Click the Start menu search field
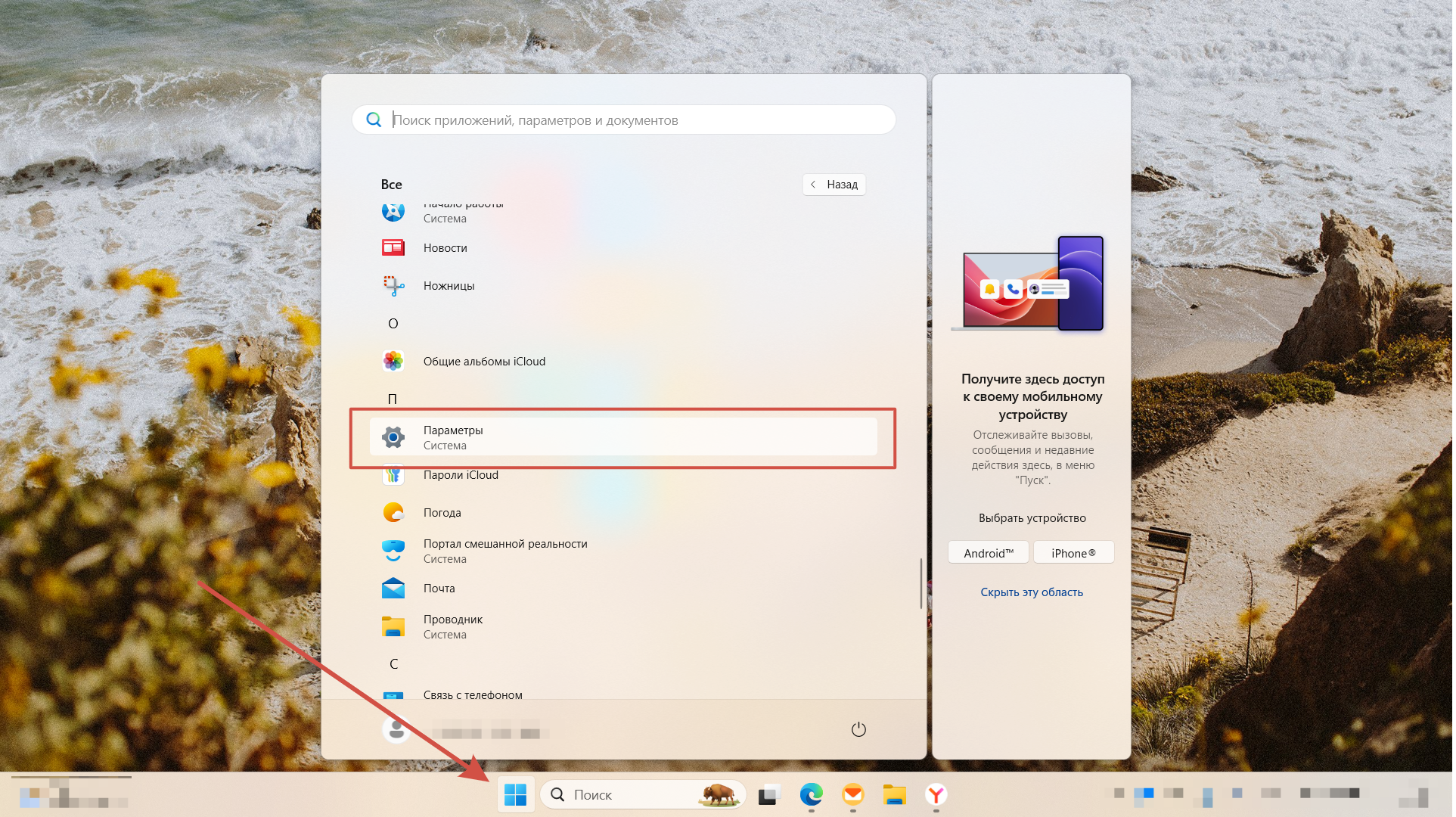 [x=624, y=120]
